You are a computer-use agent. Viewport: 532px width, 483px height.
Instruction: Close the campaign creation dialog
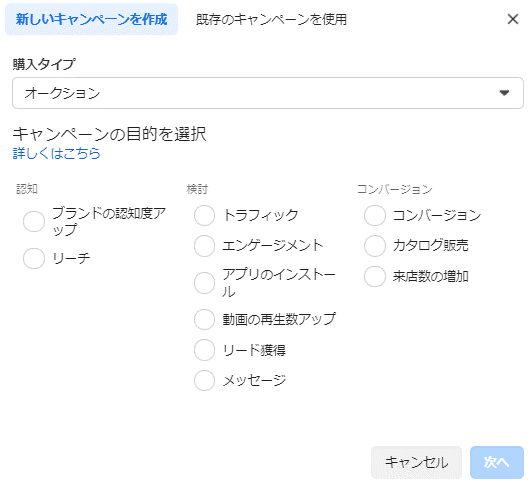(x=513, y=19)
